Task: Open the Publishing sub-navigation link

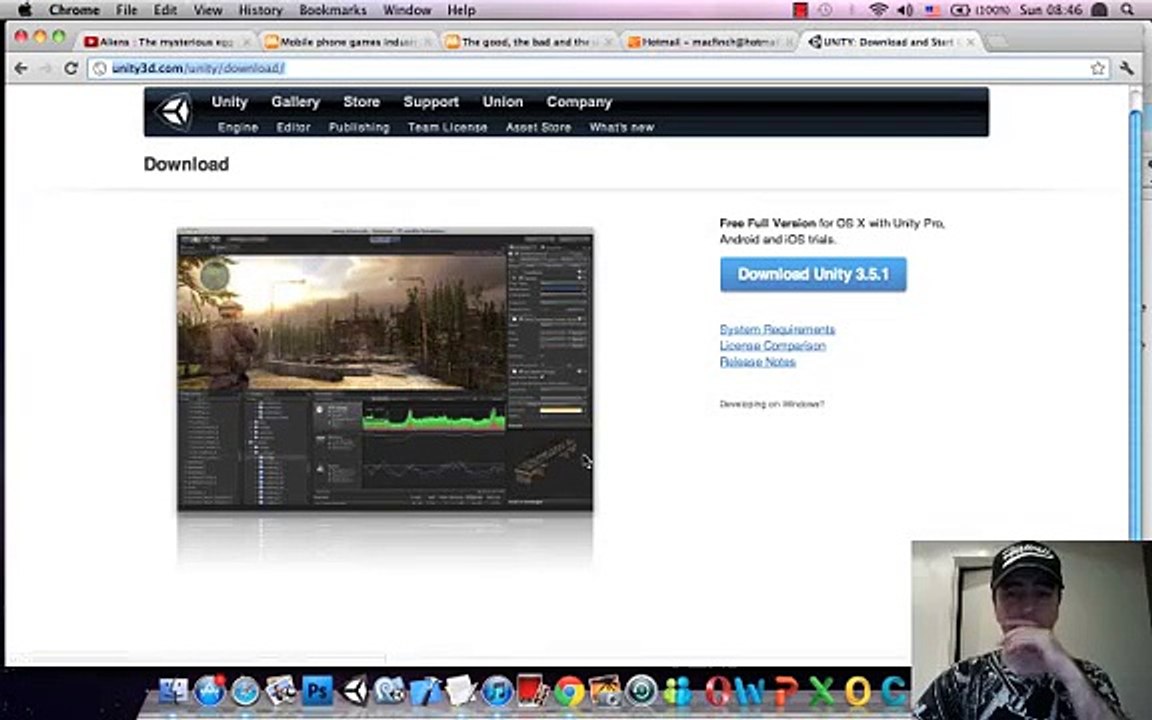Action: pyautogui.click(x=359, y=127)
